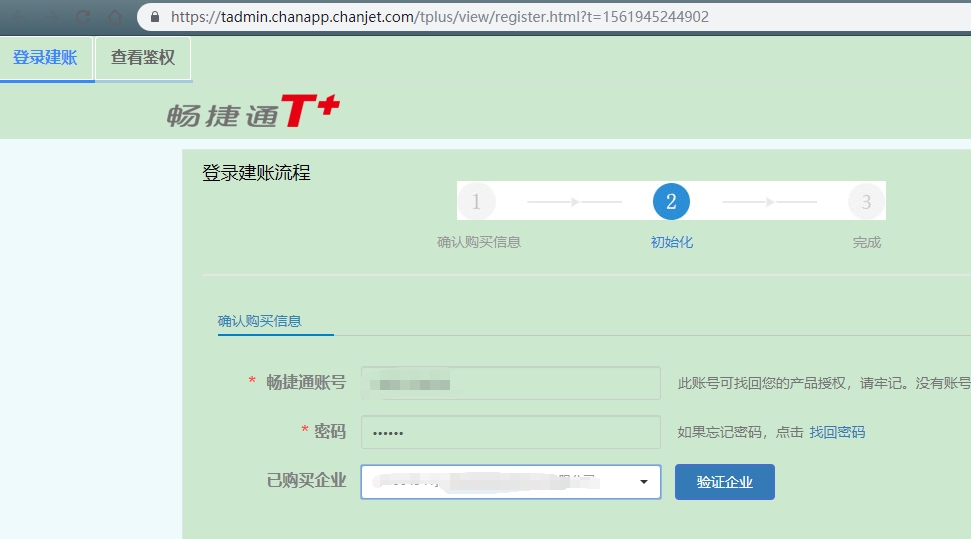Switch to the 登录建账 tab

pyautogui.click(x=46, y=58)
